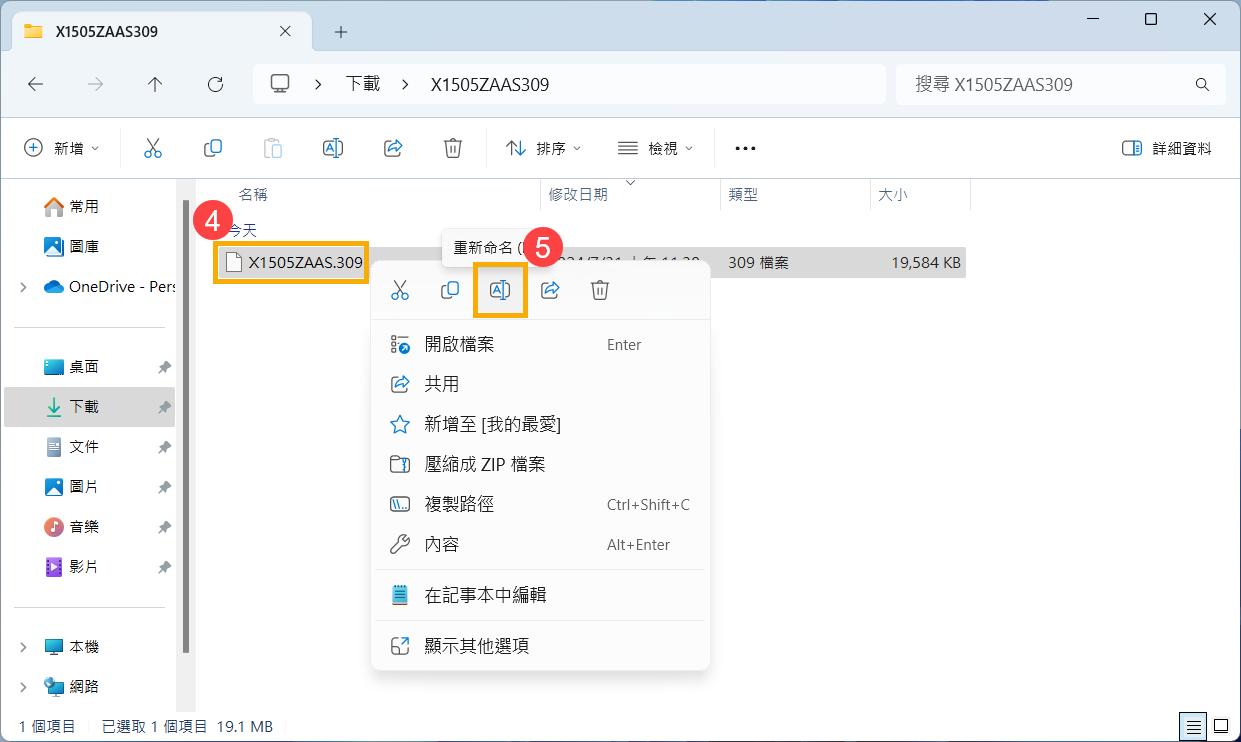Switch to large thumbnails view in status bar
1241x742 pixels.
point(1221,726)
